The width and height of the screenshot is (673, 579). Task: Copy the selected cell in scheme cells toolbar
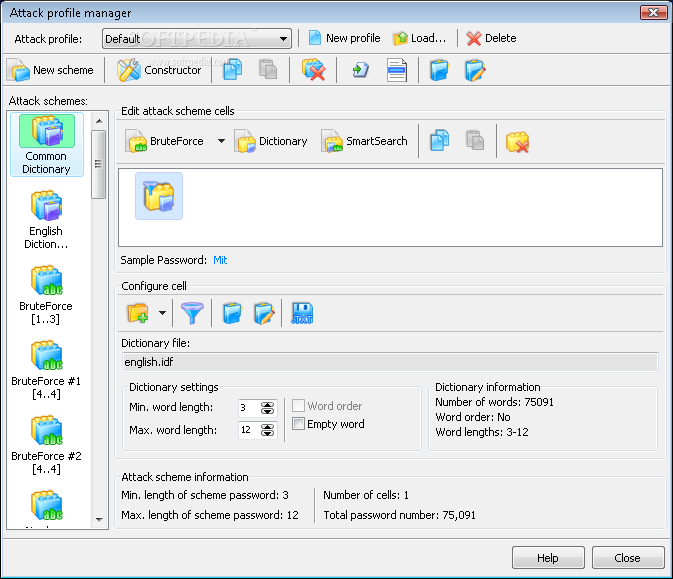click(440, 141)
